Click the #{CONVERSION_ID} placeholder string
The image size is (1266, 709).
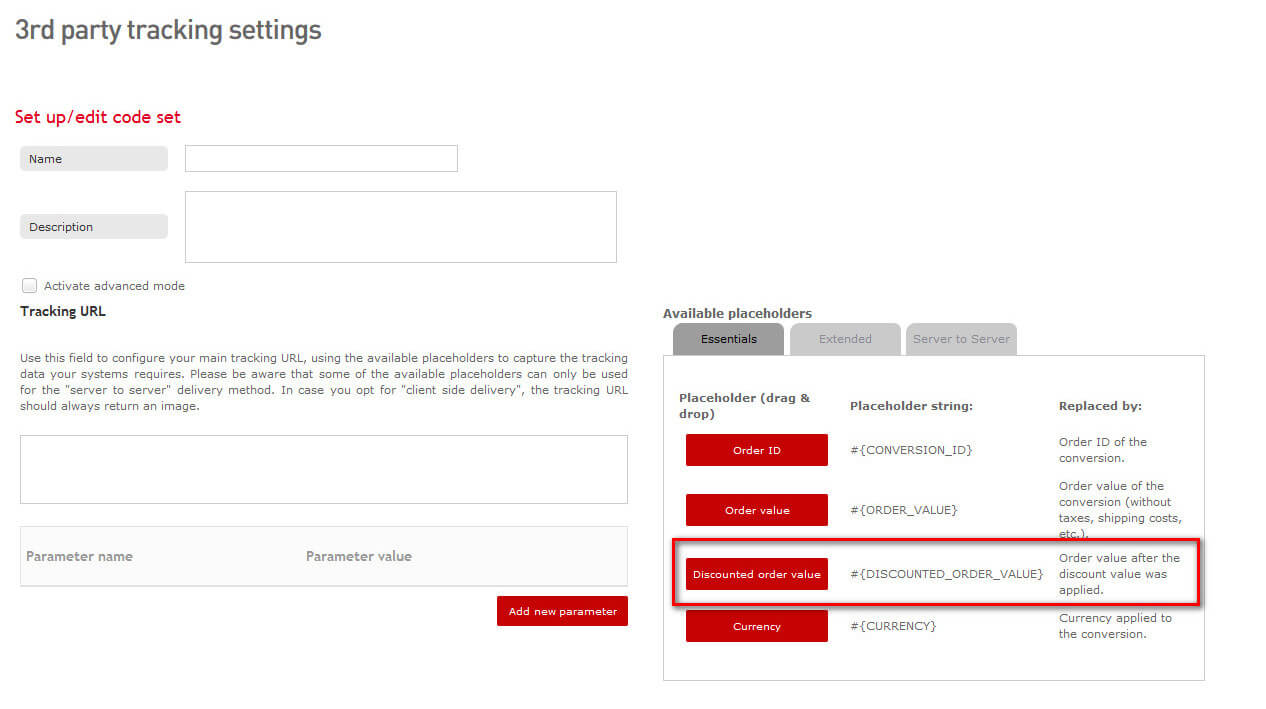(x=911, y=450)
